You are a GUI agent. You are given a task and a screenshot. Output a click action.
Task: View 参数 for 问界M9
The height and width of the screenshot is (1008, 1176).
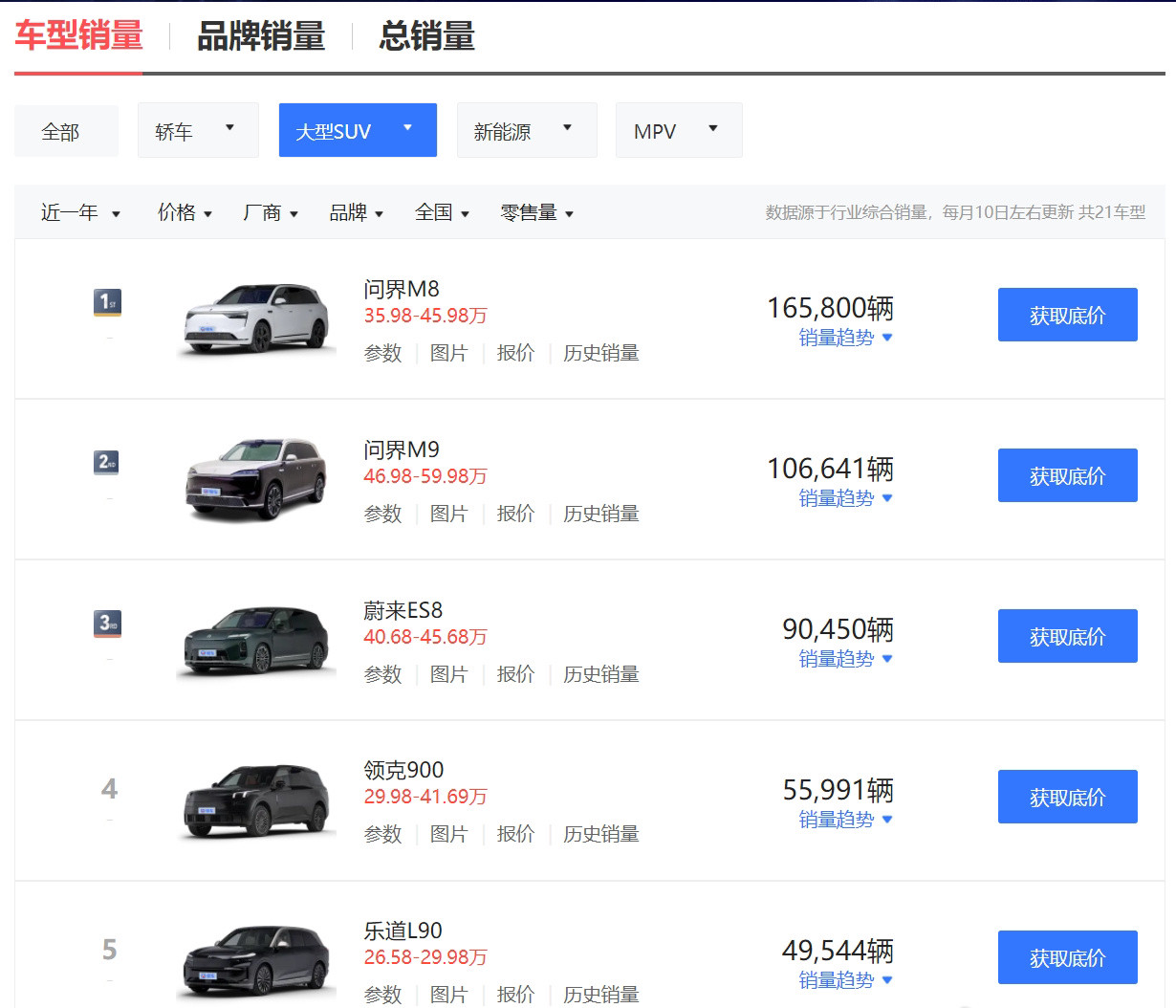click(382, 514)
